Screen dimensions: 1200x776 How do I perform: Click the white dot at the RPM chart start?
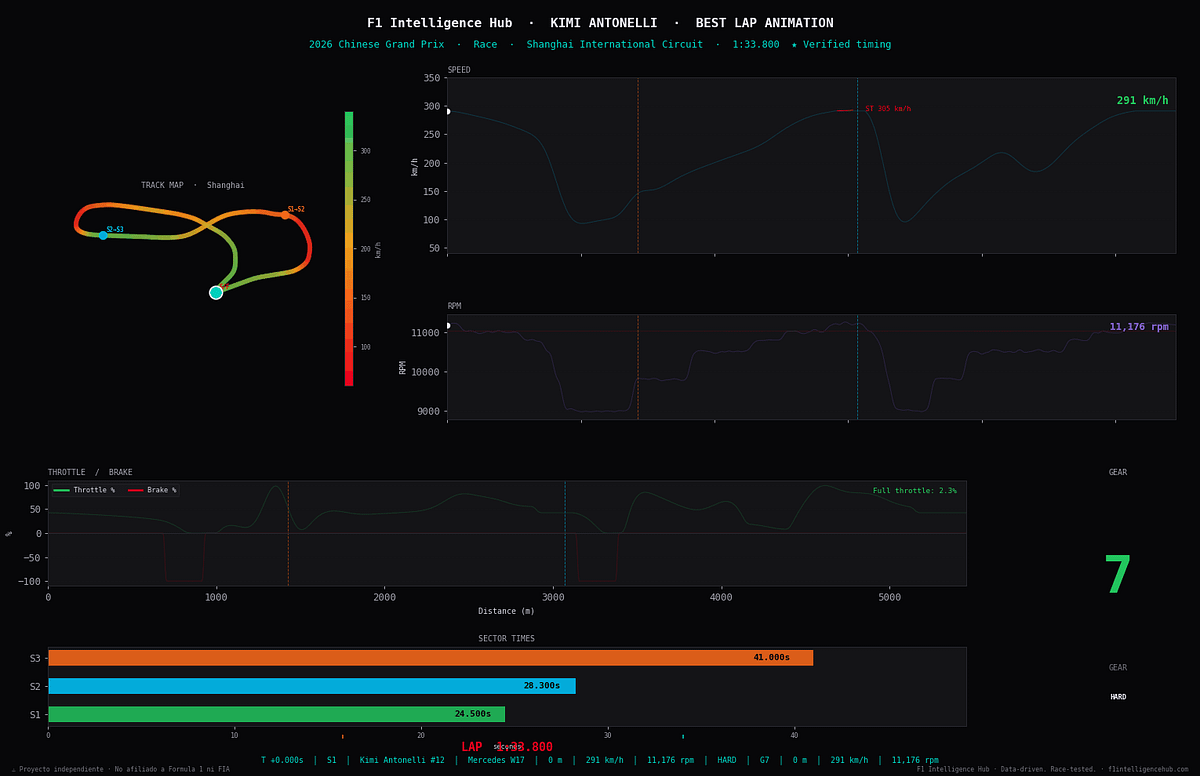447,326
